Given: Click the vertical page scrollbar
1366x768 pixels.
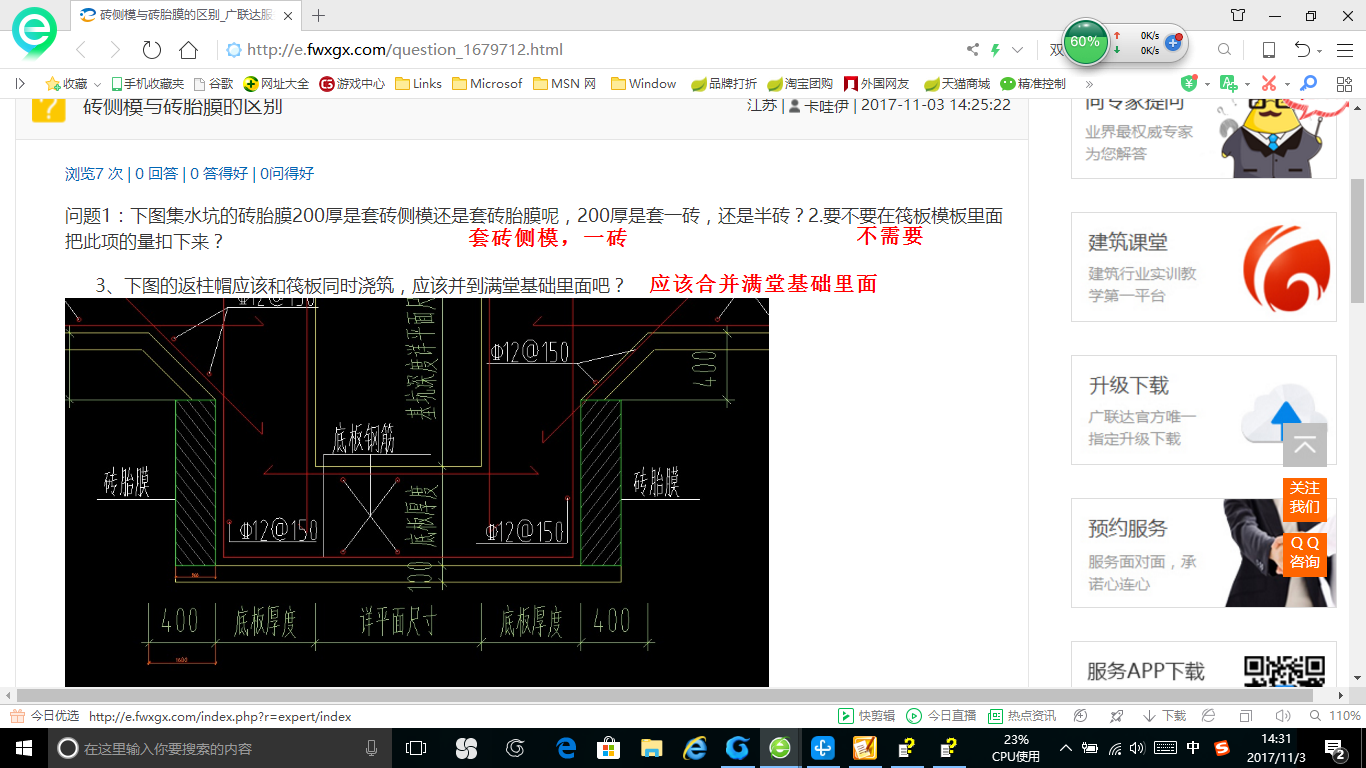Looking at the screenshot, I should point(1357,241).
